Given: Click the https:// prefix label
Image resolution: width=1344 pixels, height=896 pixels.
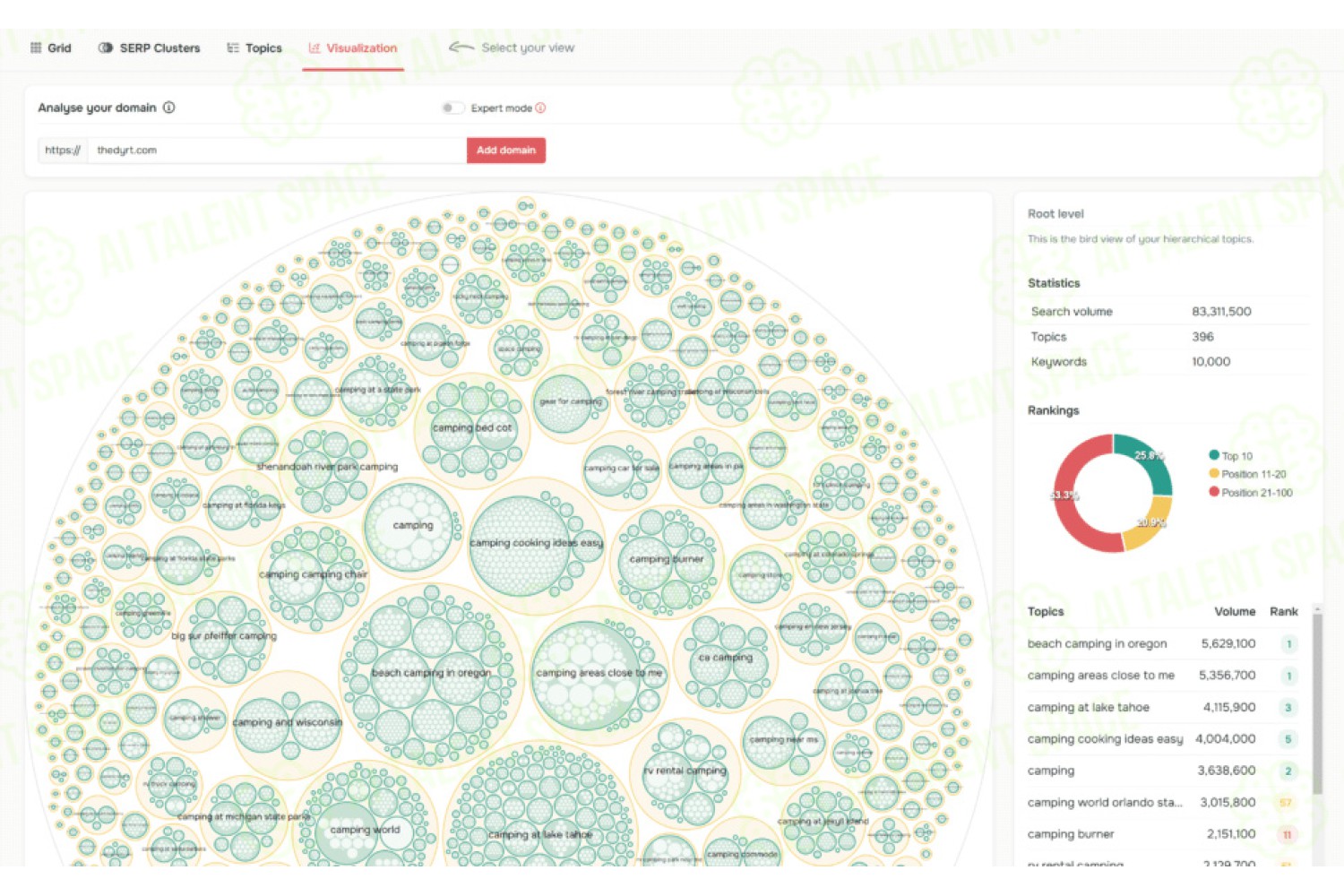Looking at the screenshot, I should 63,151.
